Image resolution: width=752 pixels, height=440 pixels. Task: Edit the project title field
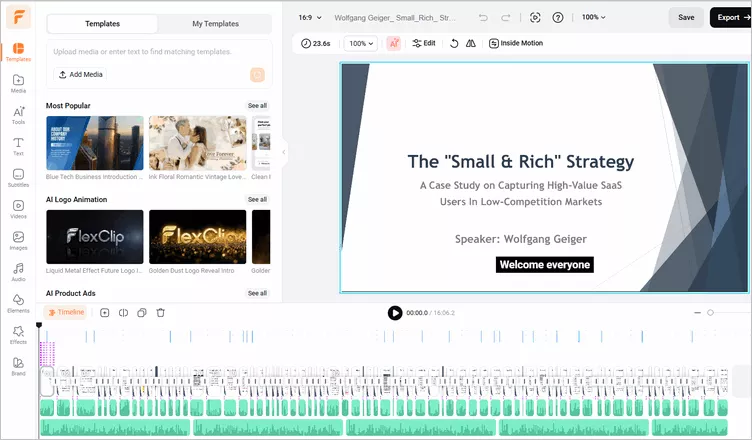[396, 18]
